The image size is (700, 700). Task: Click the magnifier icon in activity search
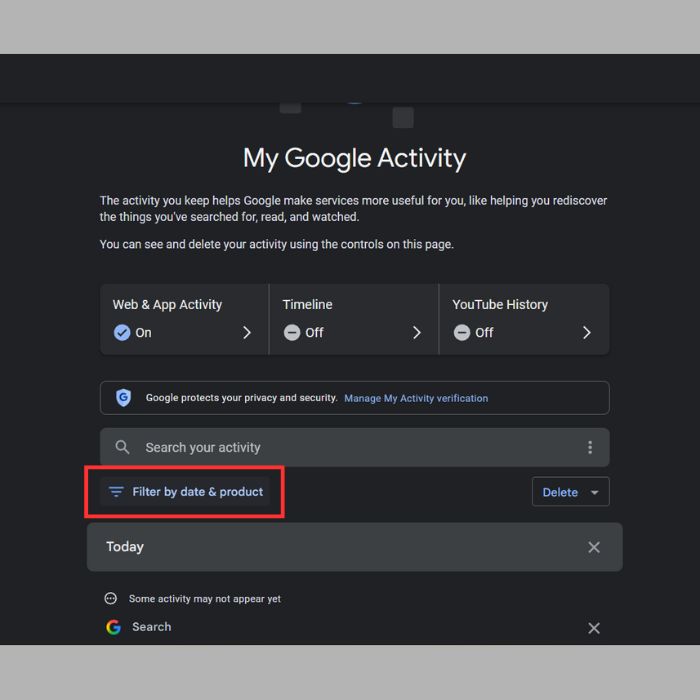click(x=122, y=447)
